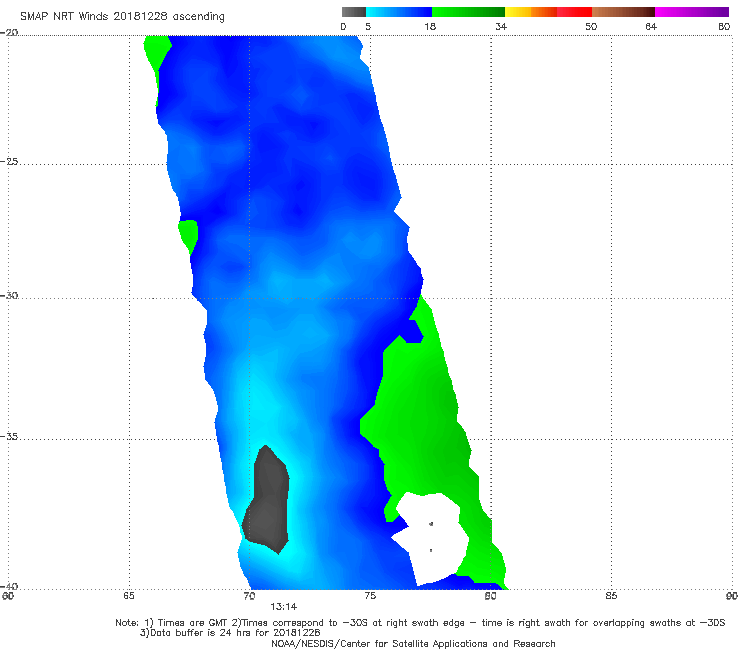Image resolution: width=740 pixels, height=650 pixels.
Task: Click the note line starting 'Note: 1) Times are GMT'
Action: coord(420,623)
